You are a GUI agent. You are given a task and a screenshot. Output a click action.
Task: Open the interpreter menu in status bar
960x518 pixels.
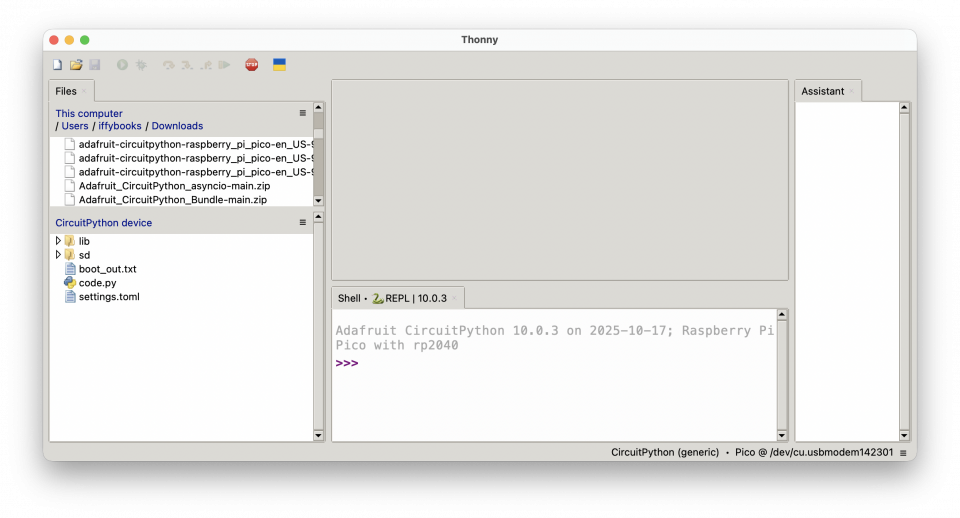(903, 453)
